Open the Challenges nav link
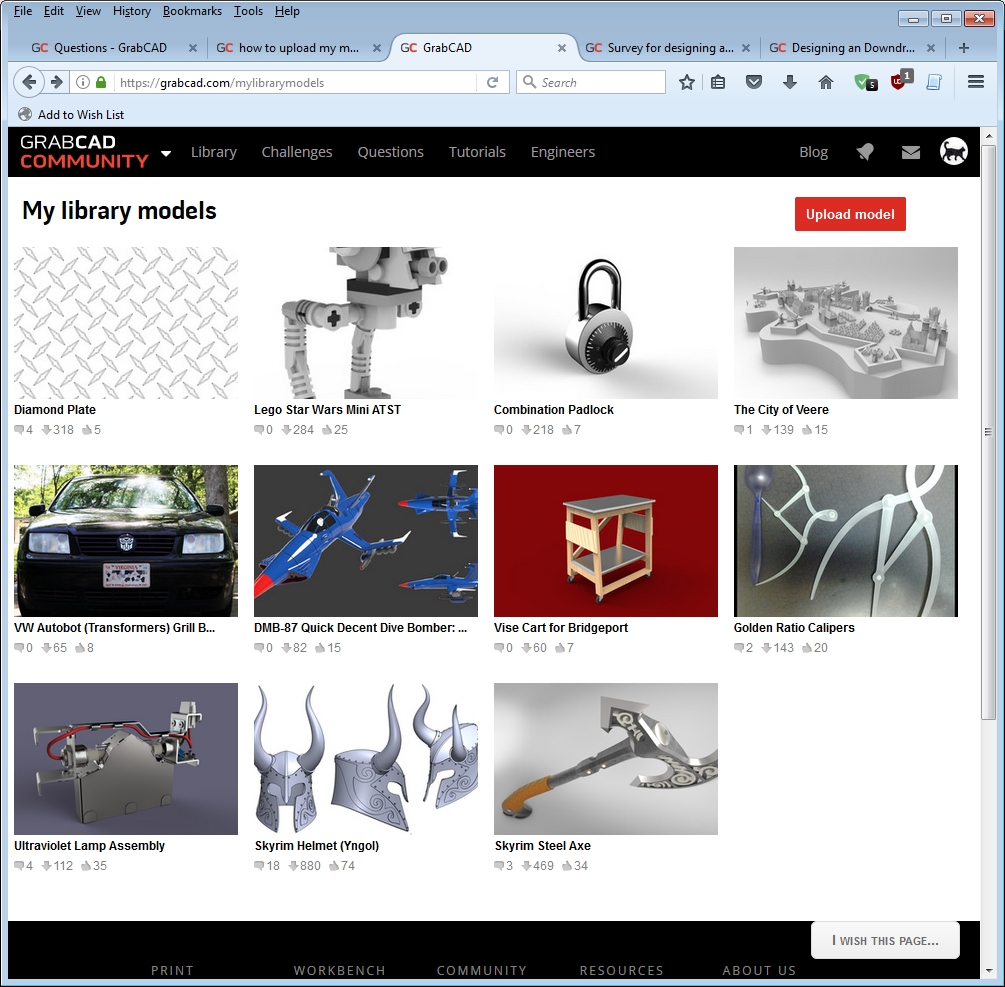 (297, 152)
